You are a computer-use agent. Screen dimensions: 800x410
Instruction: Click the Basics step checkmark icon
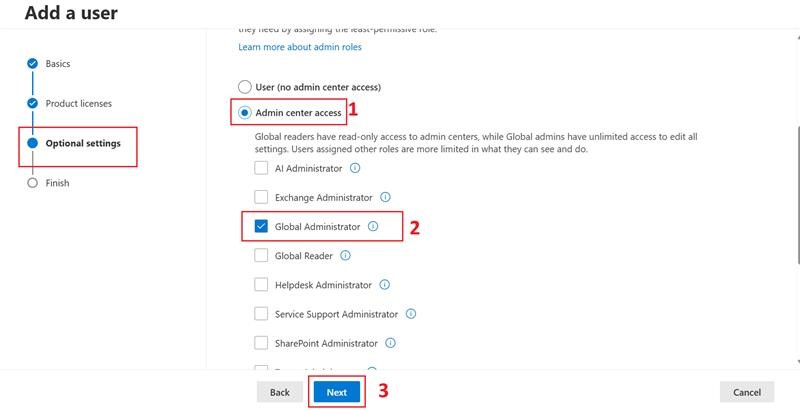pos(32,64)
